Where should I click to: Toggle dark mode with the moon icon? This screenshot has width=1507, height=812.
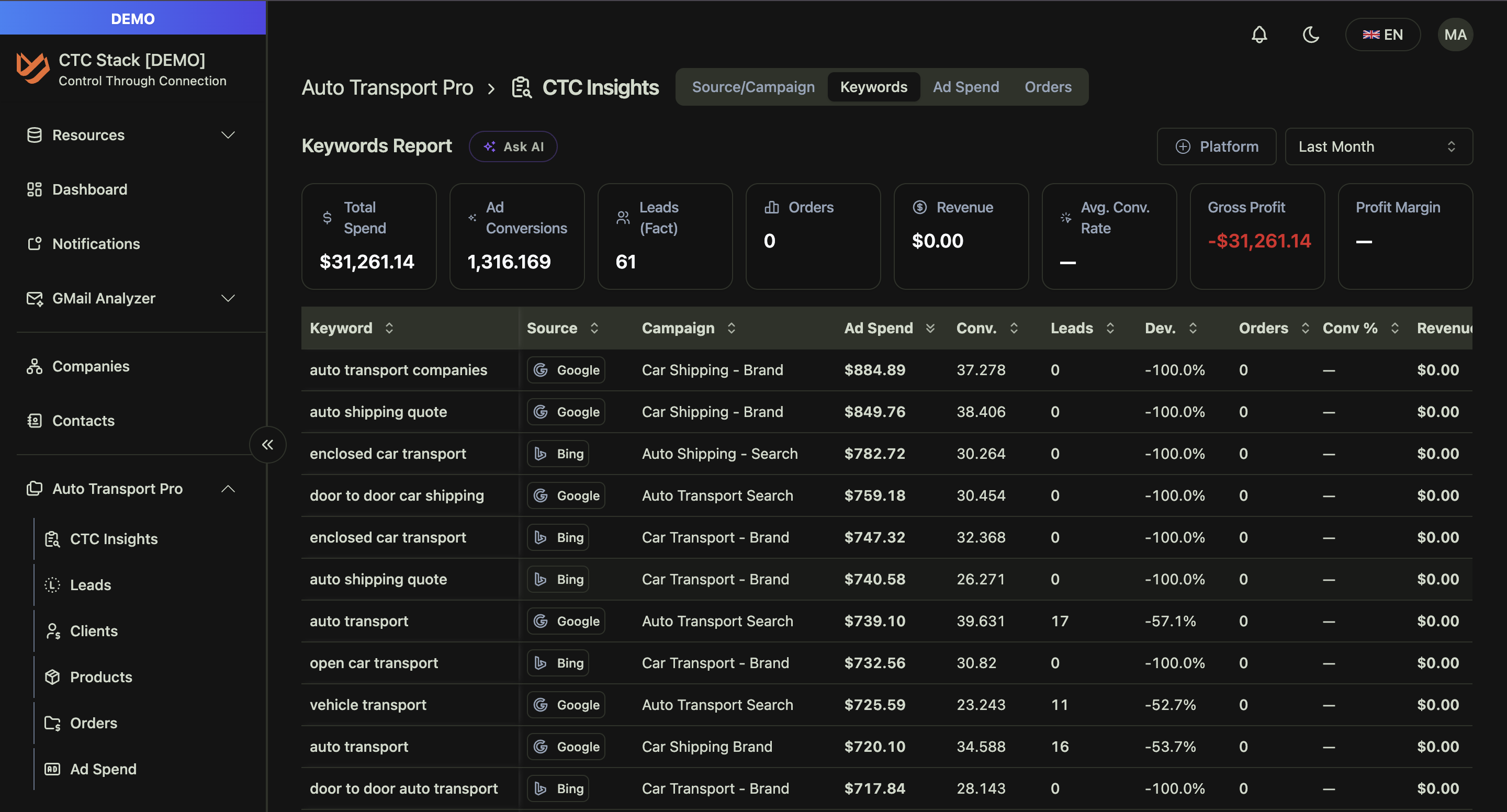[1311, 35]
